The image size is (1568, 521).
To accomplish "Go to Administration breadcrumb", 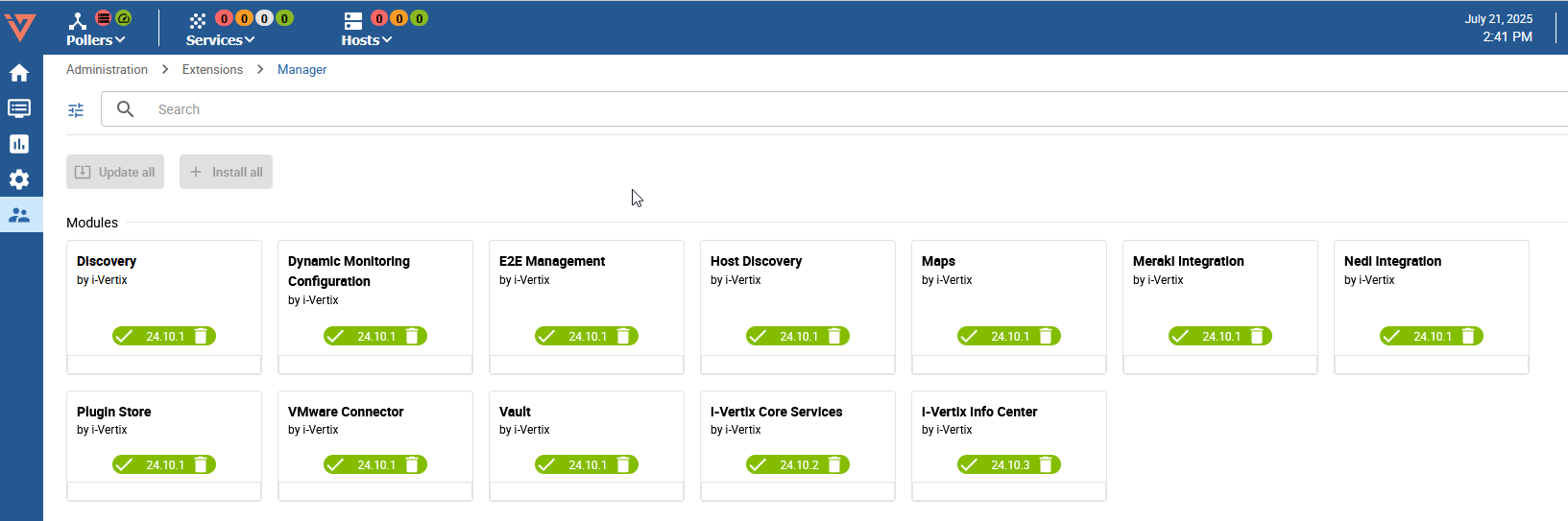I will [x=107, y=70].
